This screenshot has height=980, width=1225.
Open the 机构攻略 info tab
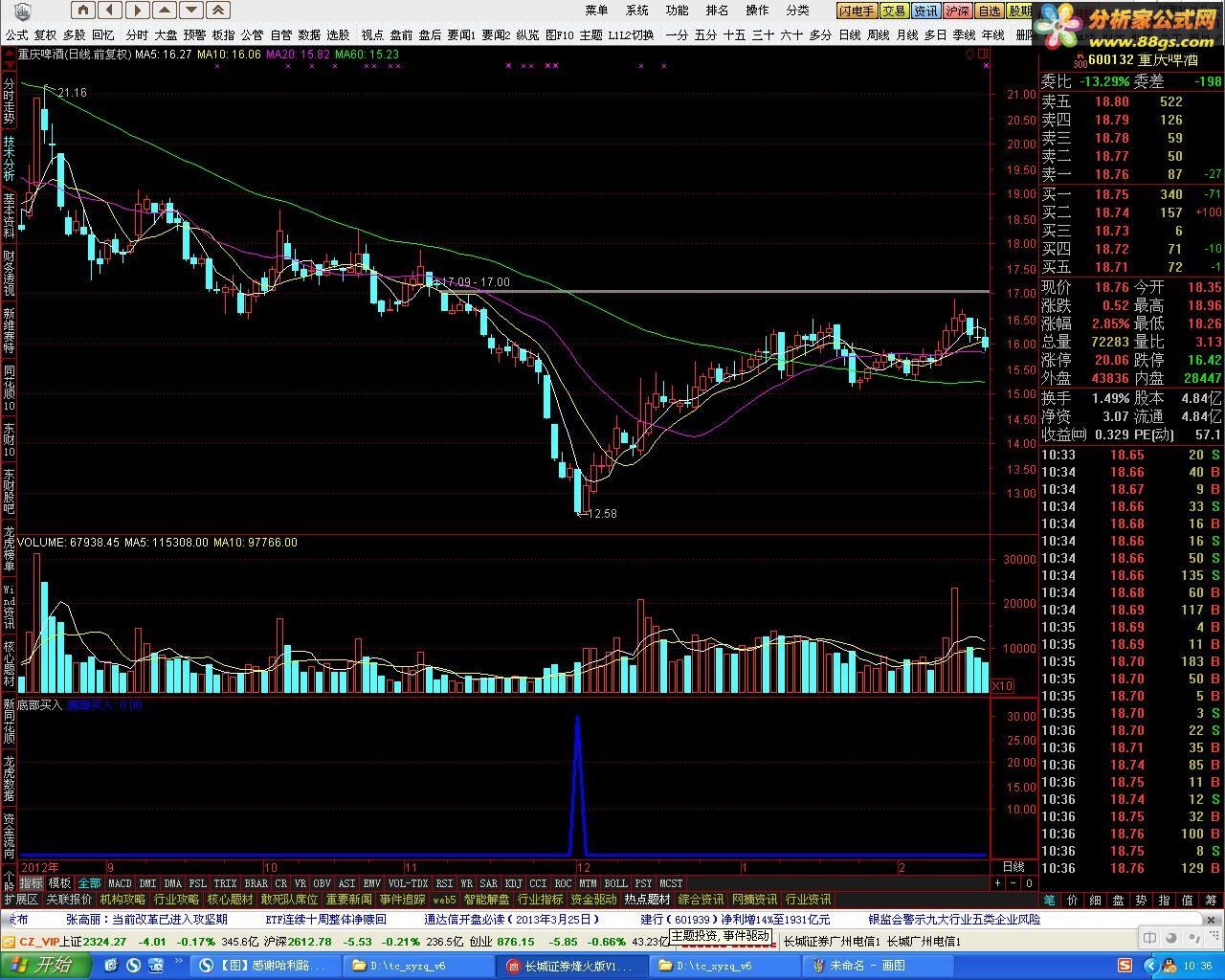point(122,900)
